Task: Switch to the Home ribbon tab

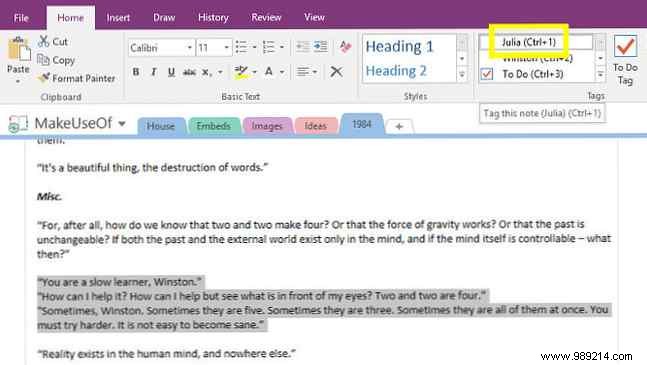Action: point(70,18)
